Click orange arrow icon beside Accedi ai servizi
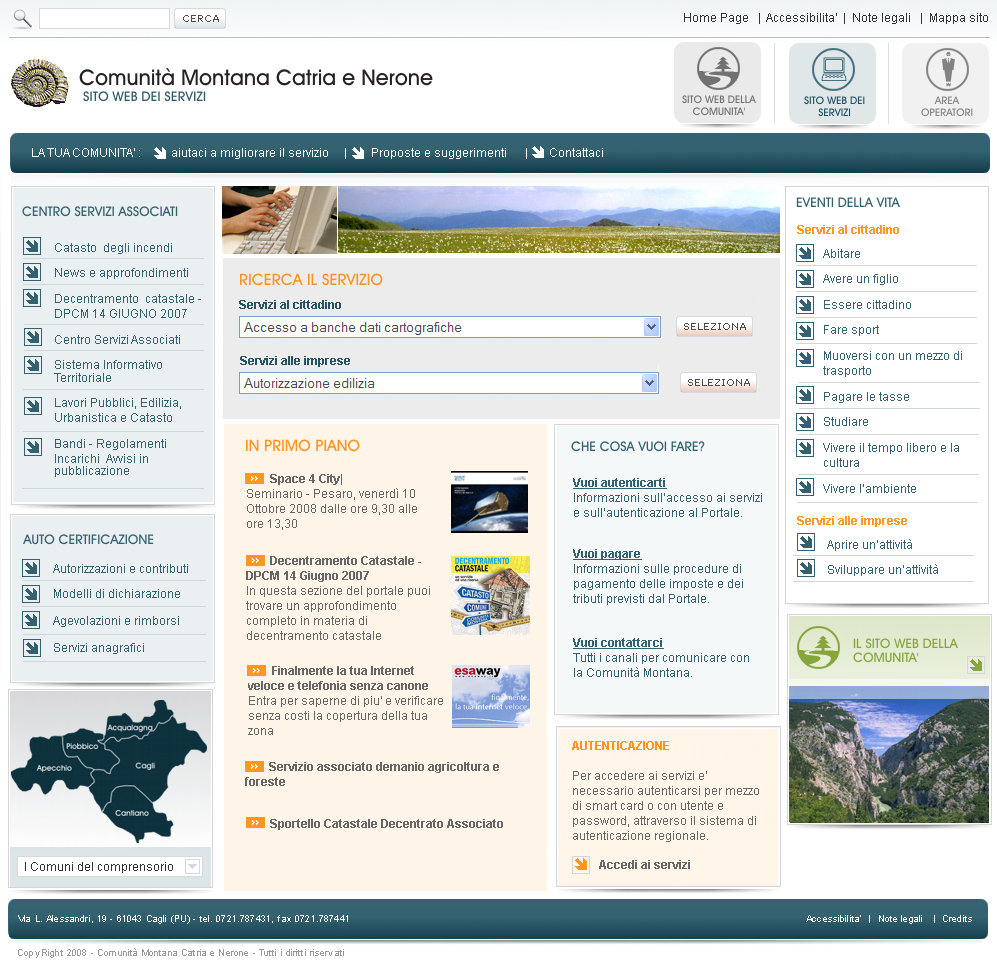Viewport: 997px width, 968px height. [581, 864]
